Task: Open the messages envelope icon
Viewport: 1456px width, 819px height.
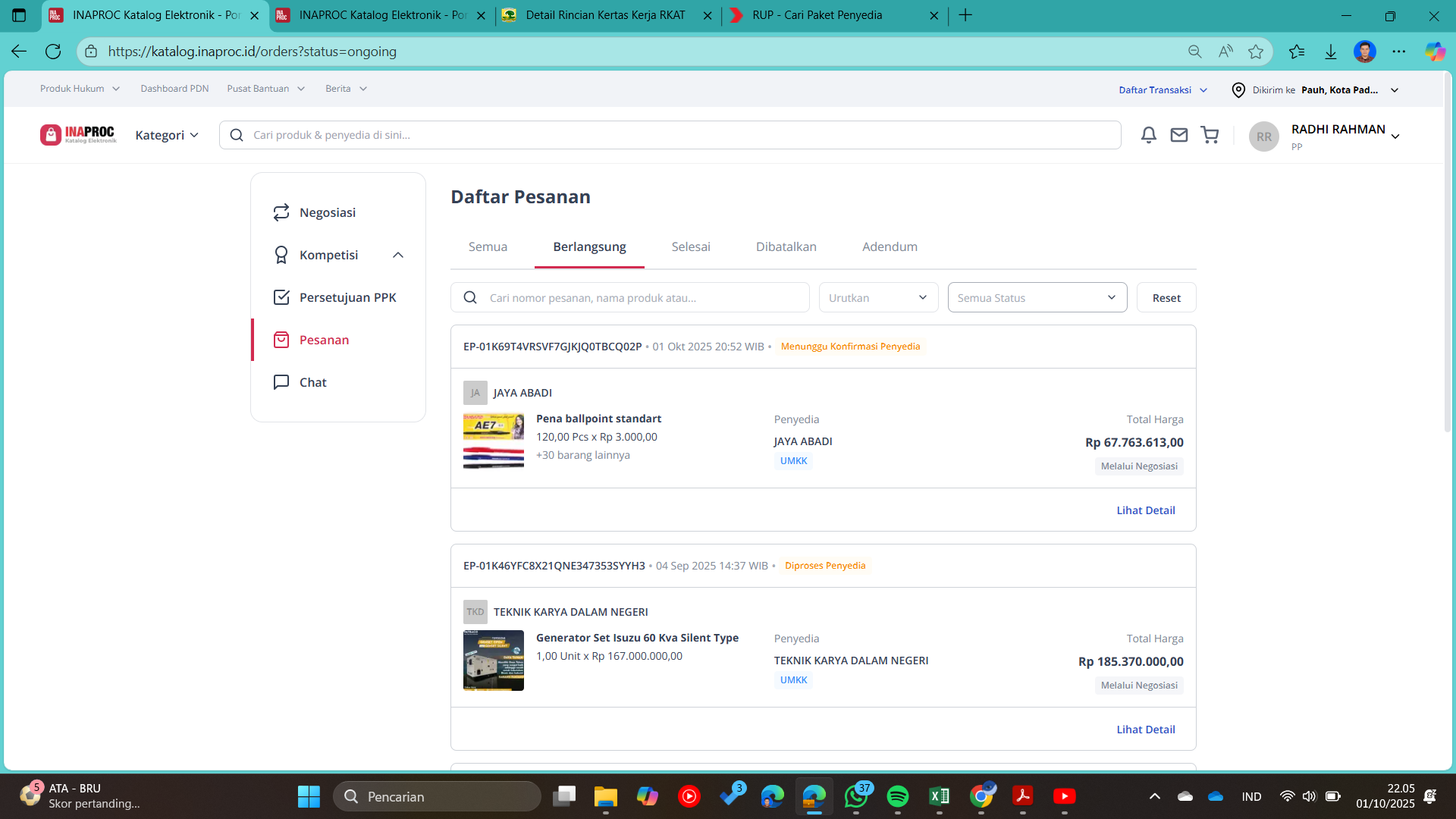Action: pyautogui.click(x=1179, y=135)
